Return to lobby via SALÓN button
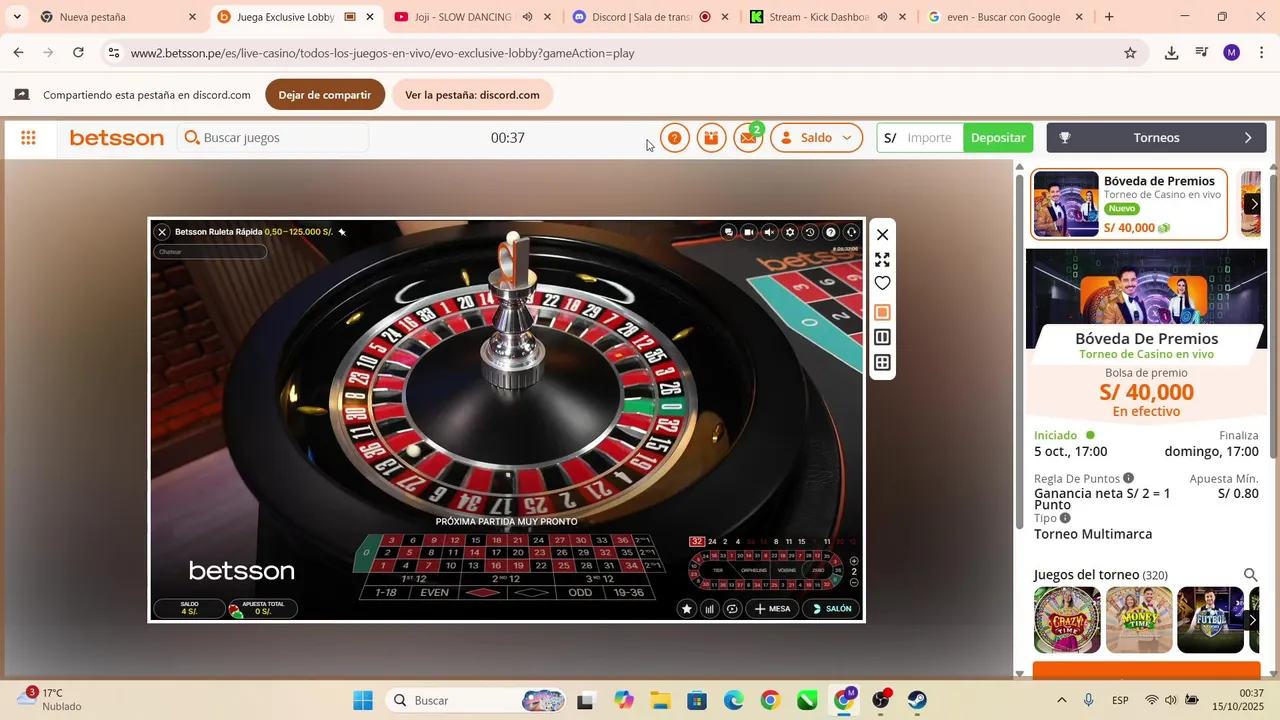Viewport: 1280px width, 720px height. [x=832, y=608]
